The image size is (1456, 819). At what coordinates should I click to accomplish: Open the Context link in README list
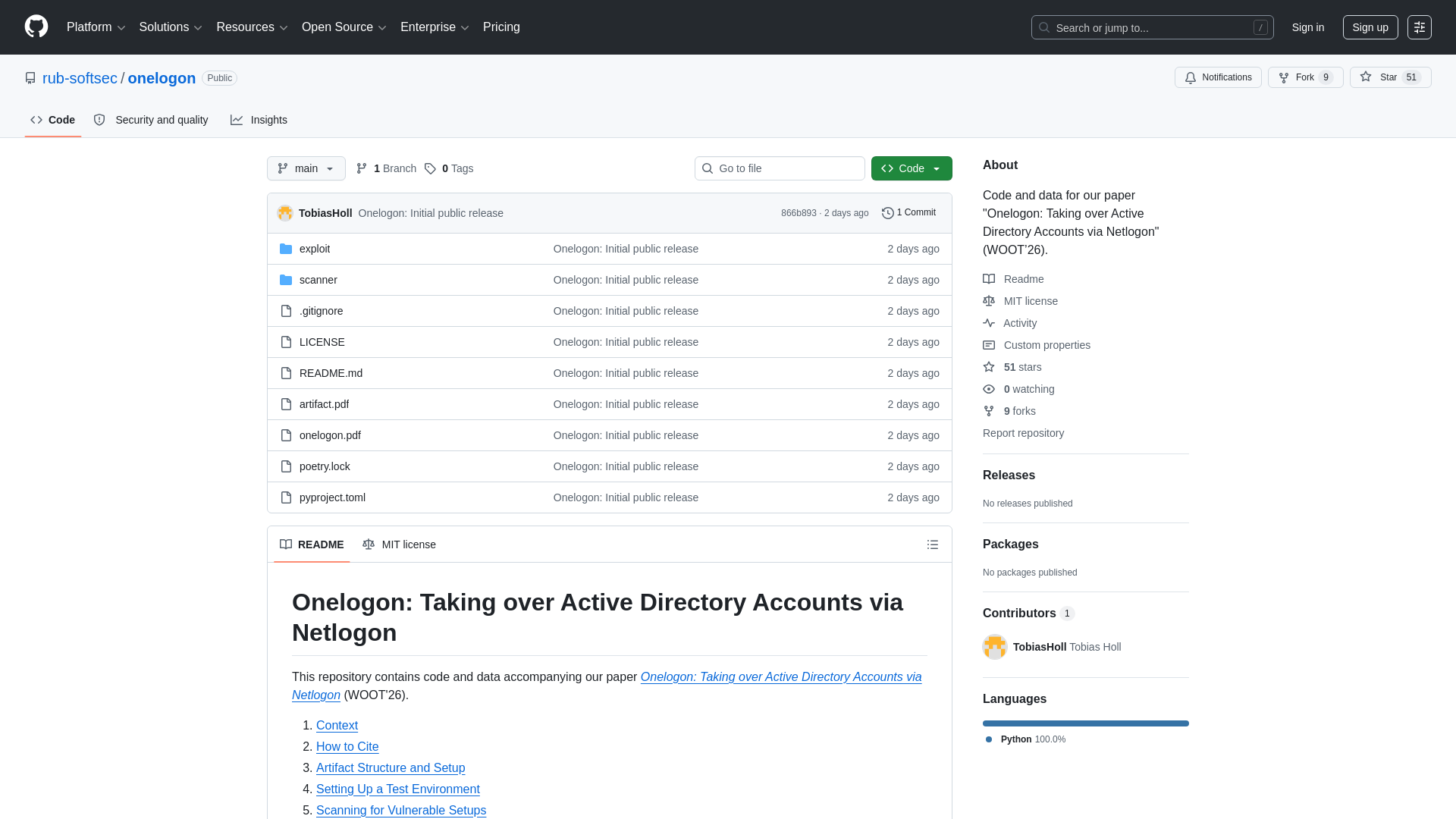point(337,726)
